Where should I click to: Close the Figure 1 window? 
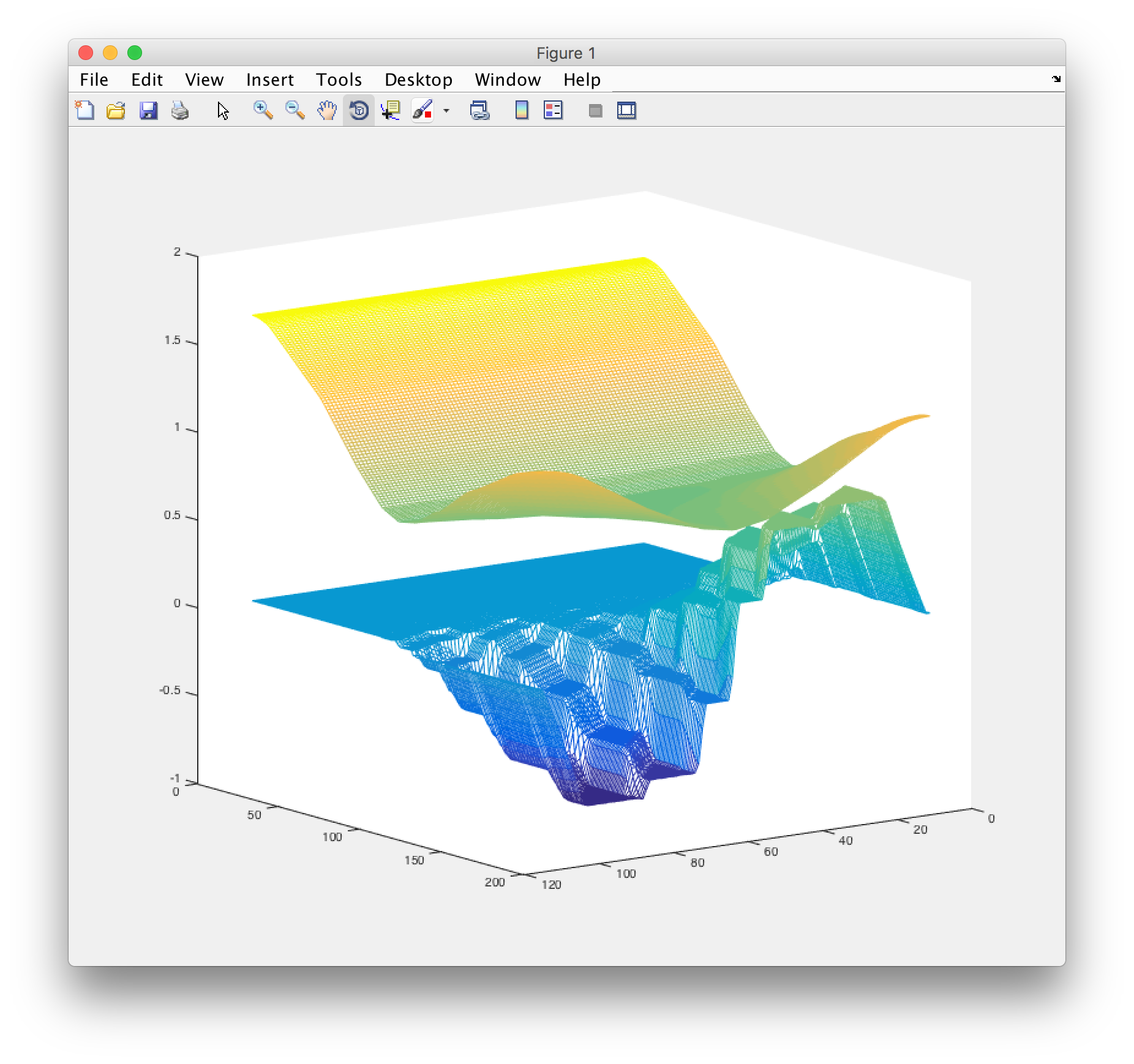coord(86,53)
